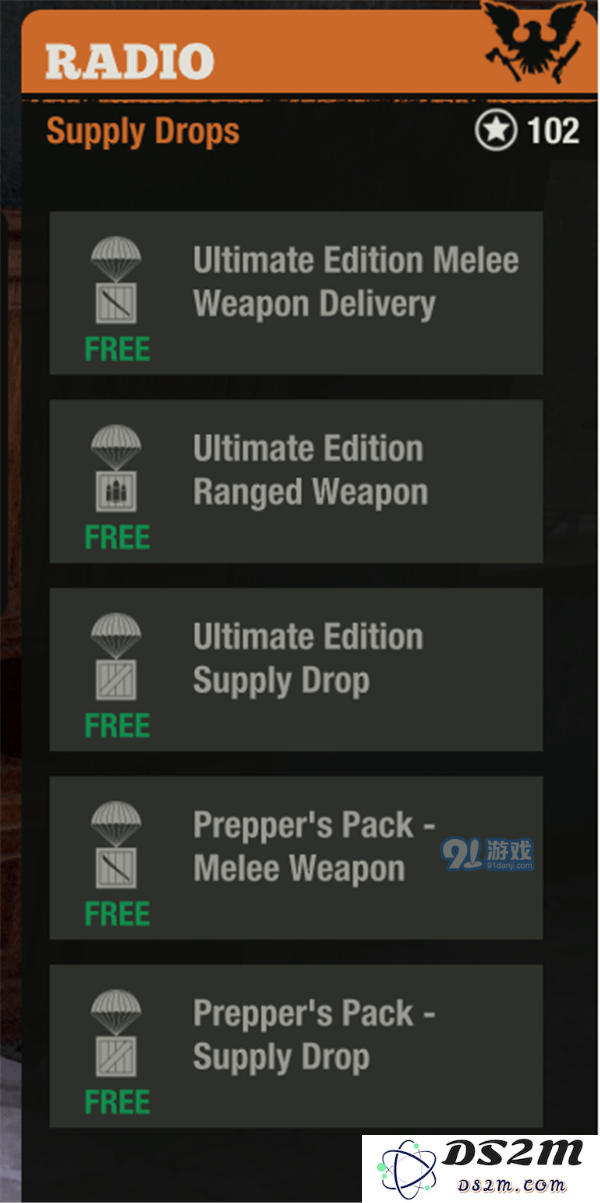This screenshot has height=1203, width=600.
Task: Click the Prepper's Pack Melee Weapon crate icon
Action: [x=117, y=846]
